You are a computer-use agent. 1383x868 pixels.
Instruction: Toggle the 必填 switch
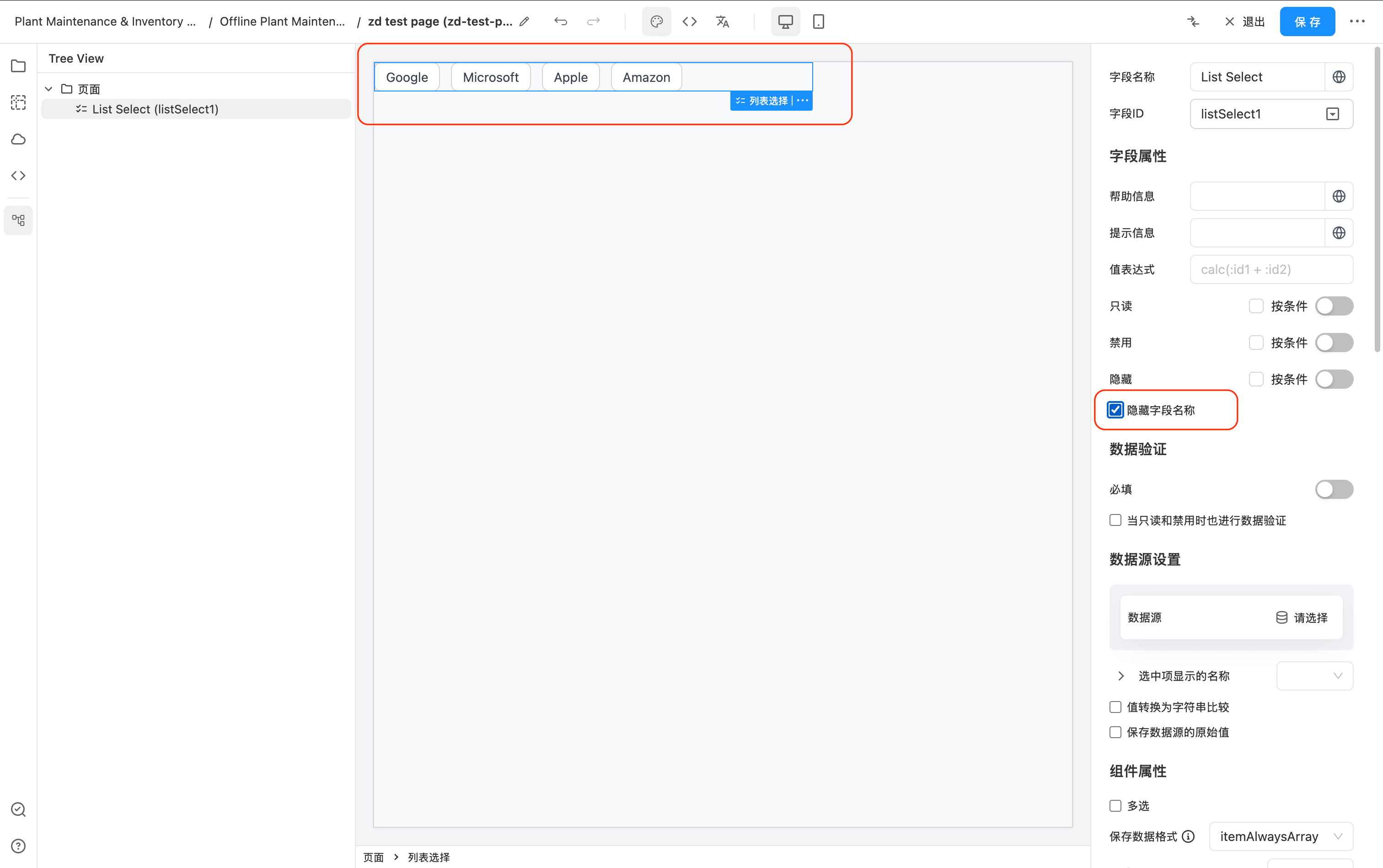pyautogui.click(x=1334, y=489)
